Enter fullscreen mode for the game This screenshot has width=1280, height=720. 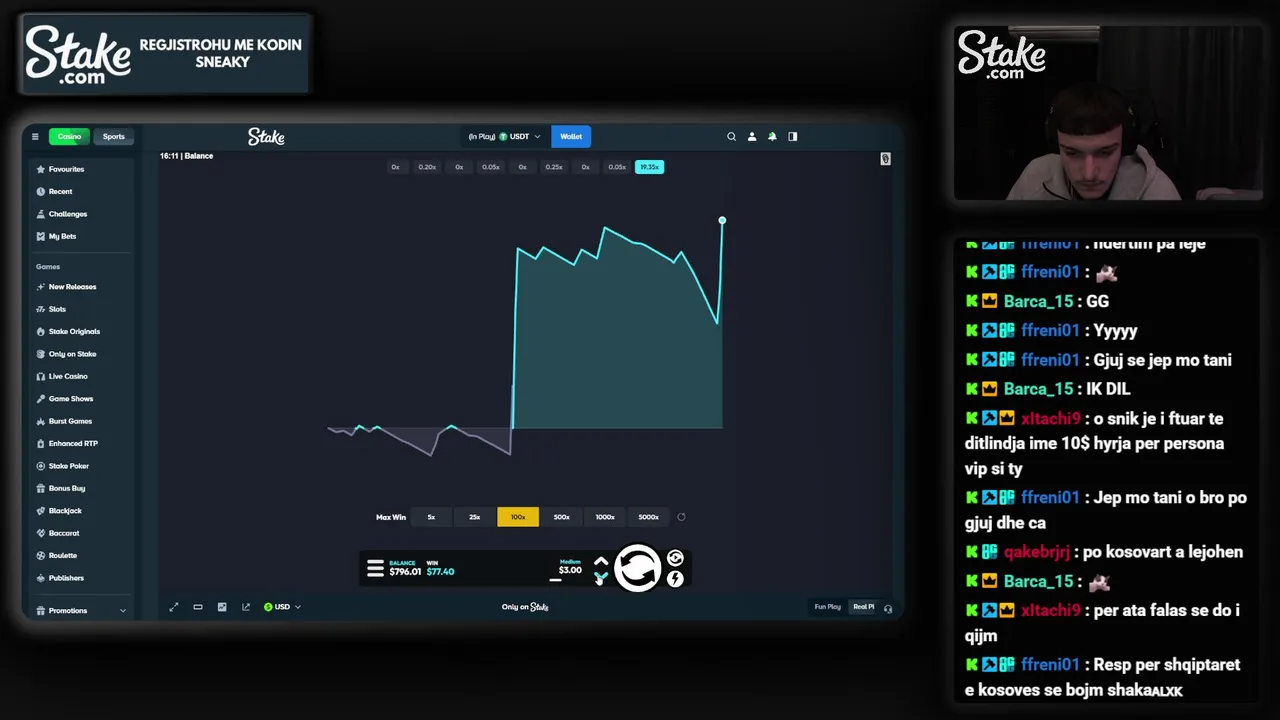[x=174, y=607]
